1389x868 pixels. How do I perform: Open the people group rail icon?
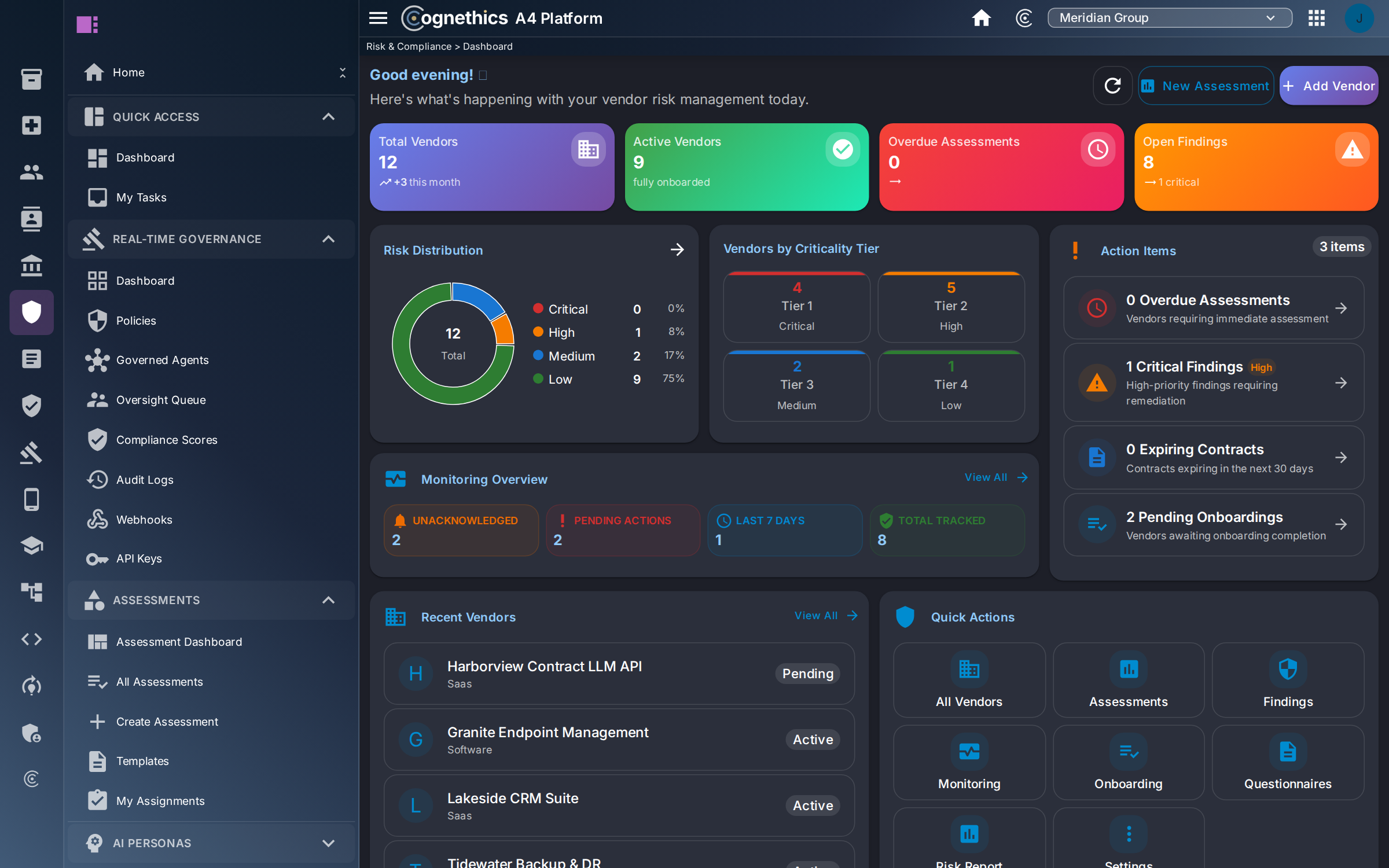(x=31, y=172)
